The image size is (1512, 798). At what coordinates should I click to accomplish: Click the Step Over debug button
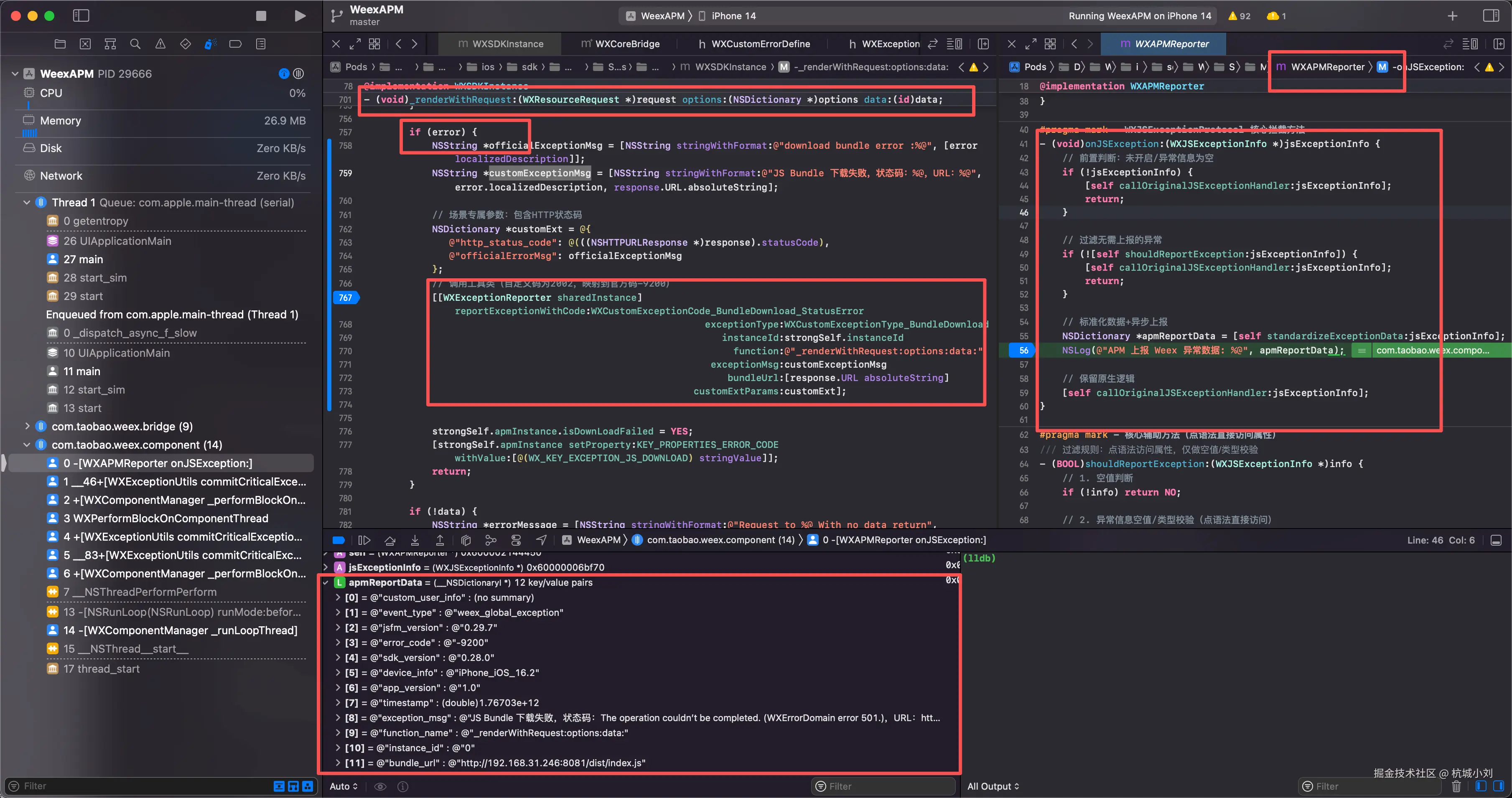click(x=390, y=540)
